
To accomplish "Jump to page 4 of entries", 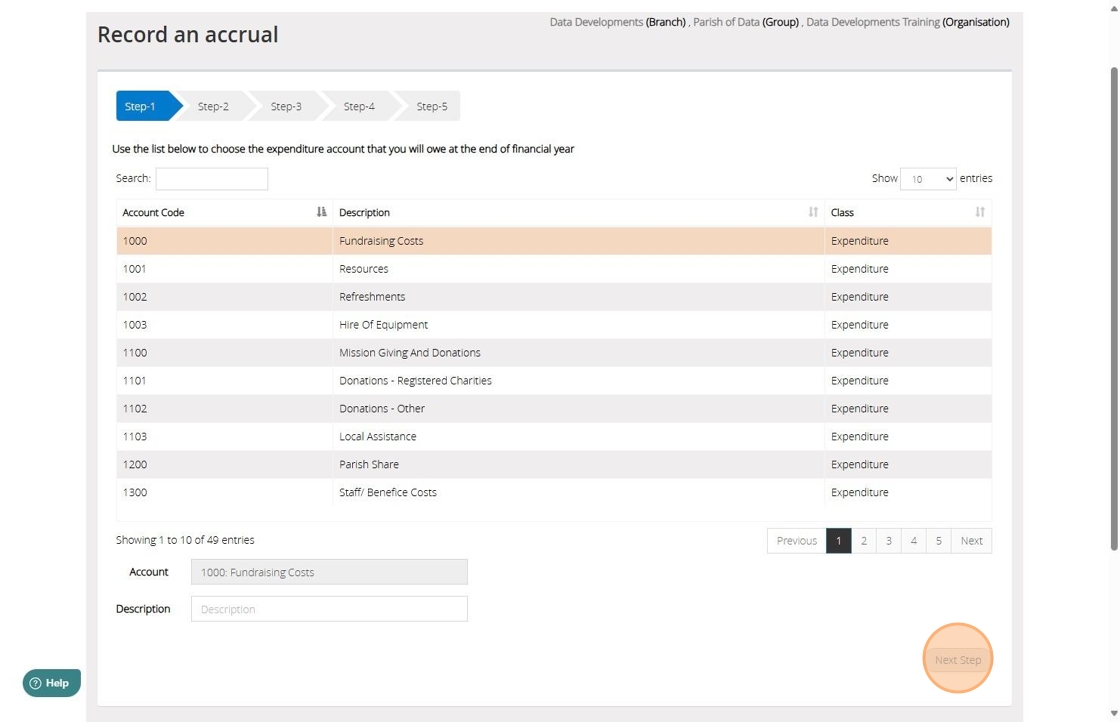I will tap(914, 541).
